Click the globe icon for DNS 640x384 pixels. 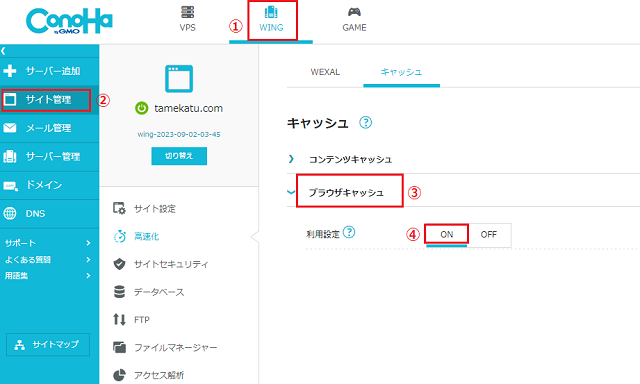pyautogui.click(x=10, y=213)
